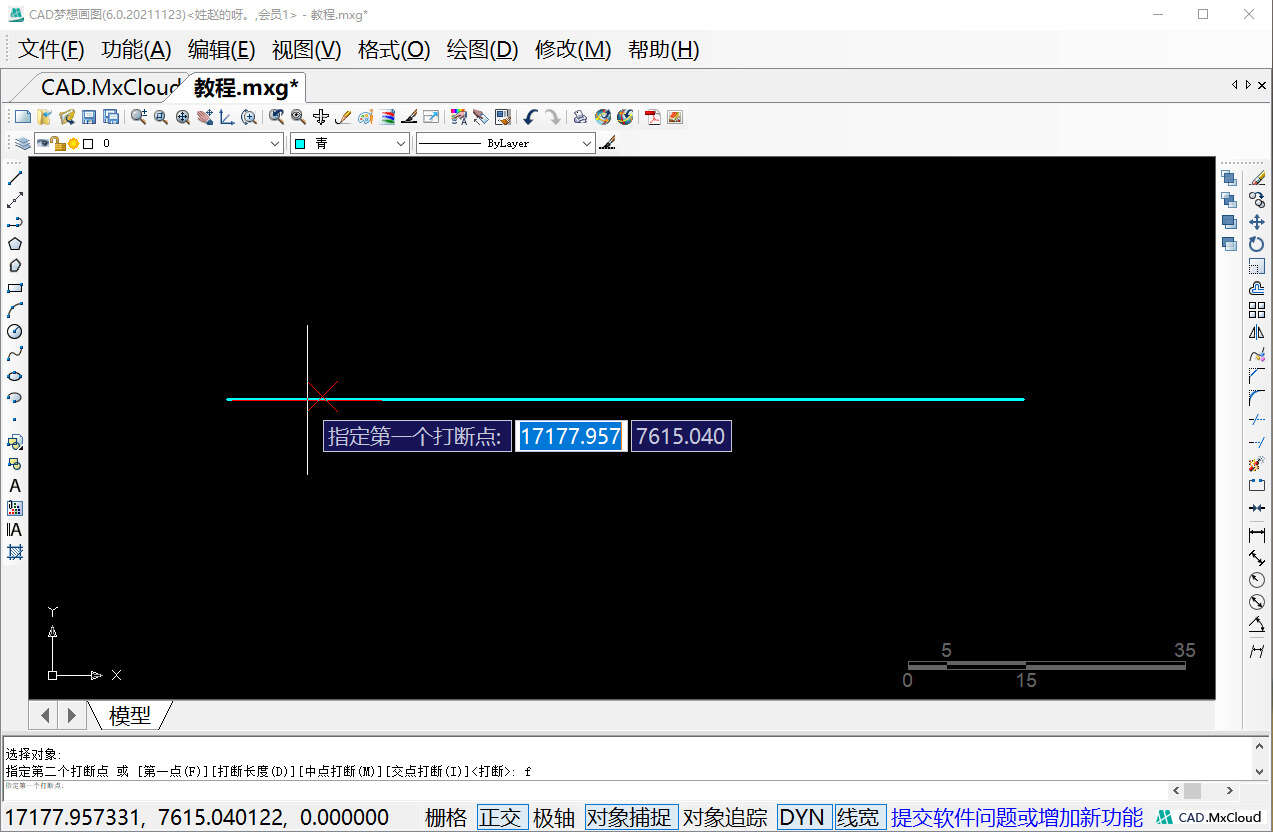Screen dimensions: 1273x832
Task: Expand the ByLayer linetype dropdown
Action: 587,144
